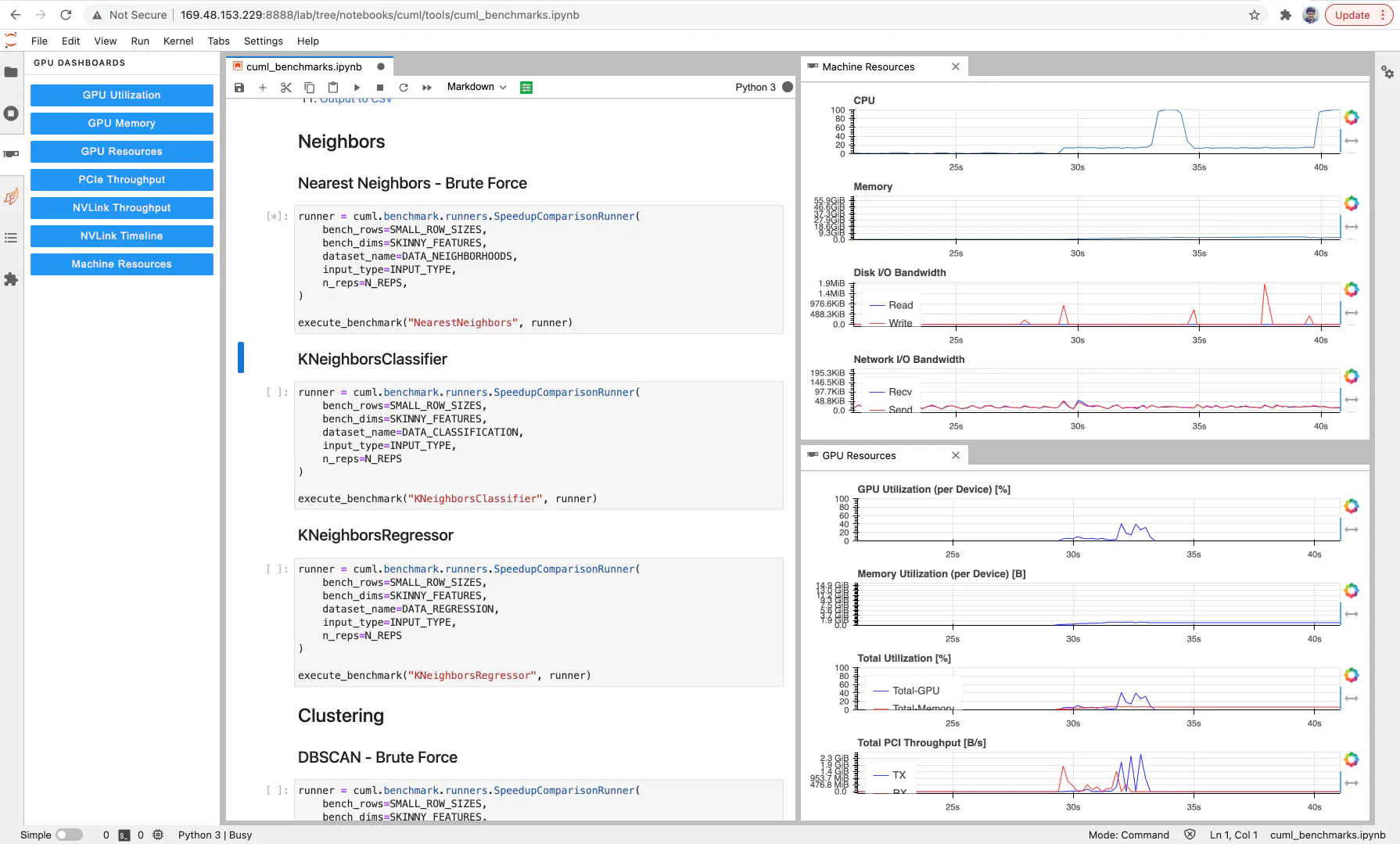Run the selected cell
The height and width of the screenshot is (844, 1400).
(357, 88)
